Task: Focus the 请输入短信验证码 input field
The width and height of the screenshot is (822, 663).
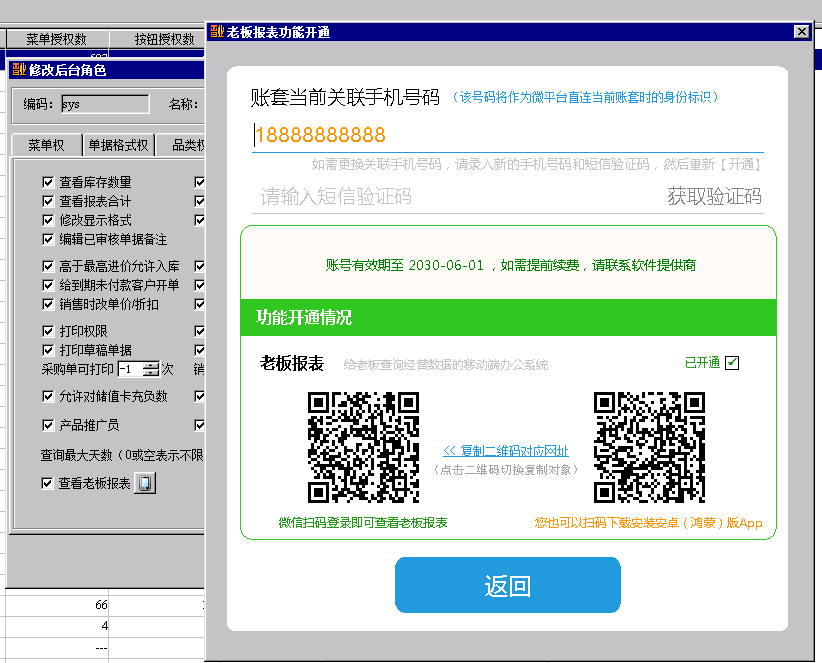Action: point(450,197)
